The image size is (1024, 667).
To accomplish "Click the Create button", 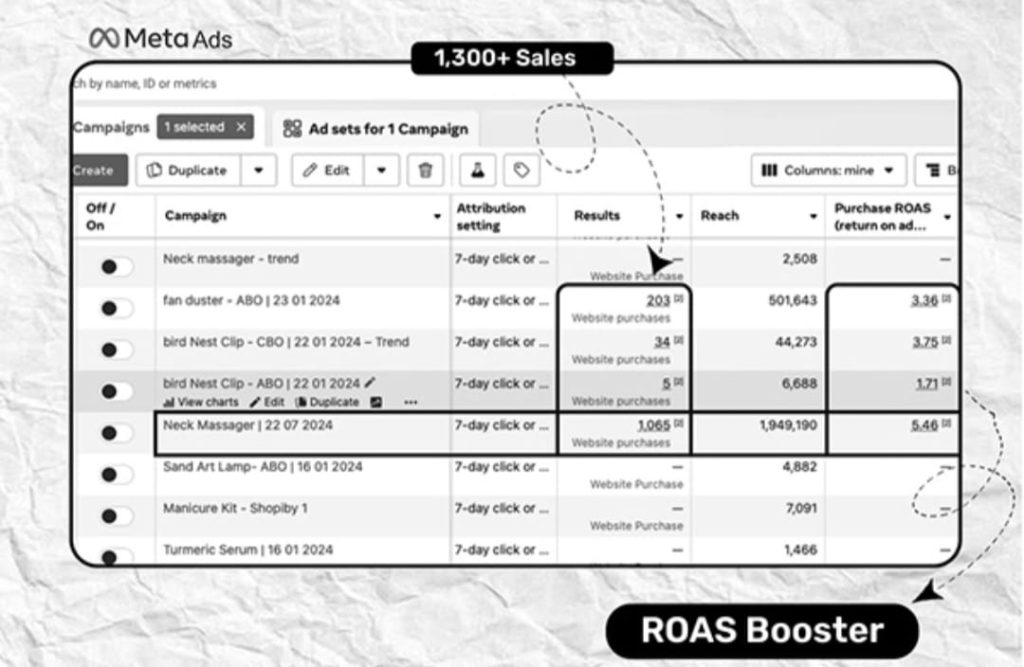I will point(100,171).
